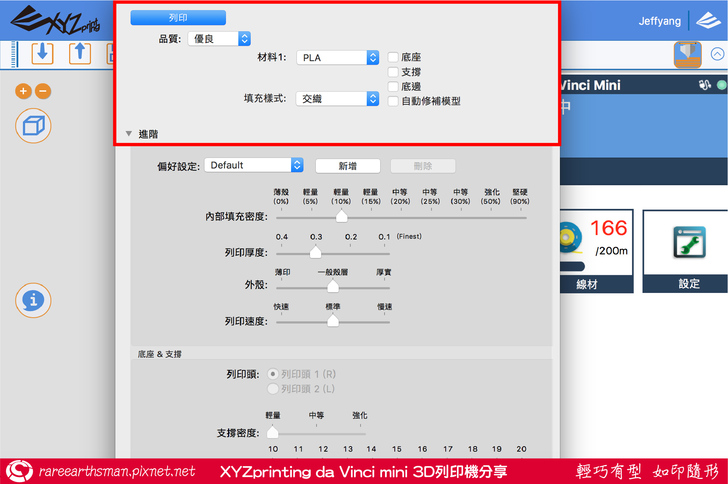Click the 厚實 shell label
Screen dimensions: 728x484
[x=384, y=272]
